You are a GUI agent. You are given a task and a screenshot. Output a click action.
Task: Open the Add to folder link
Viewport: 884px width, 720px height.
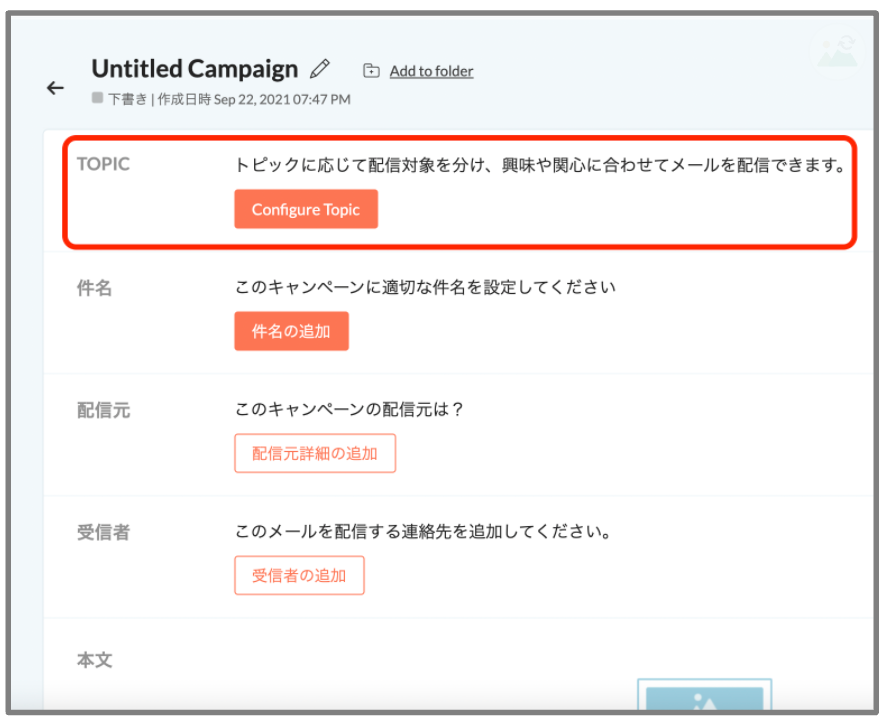pos(431,71)
